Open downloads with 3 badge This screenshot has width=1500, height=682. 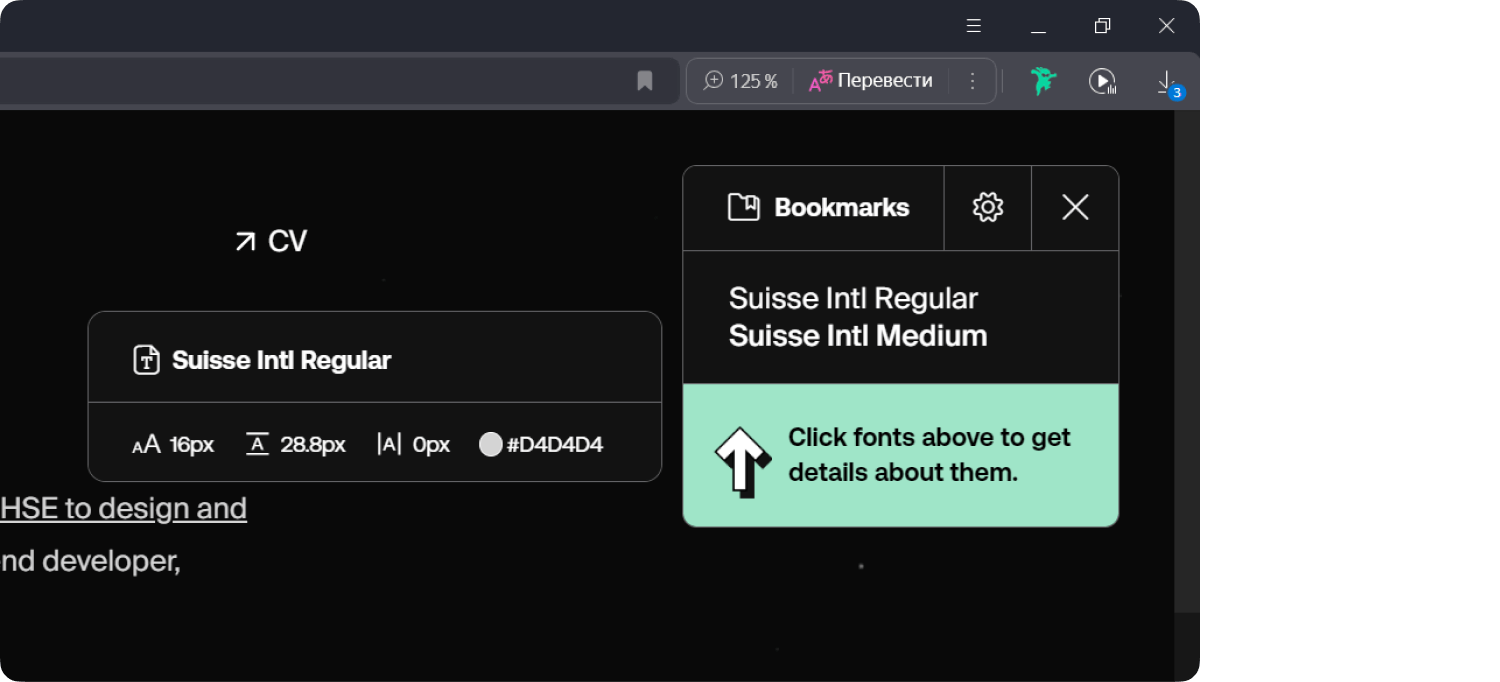(x=1167, y=82)
